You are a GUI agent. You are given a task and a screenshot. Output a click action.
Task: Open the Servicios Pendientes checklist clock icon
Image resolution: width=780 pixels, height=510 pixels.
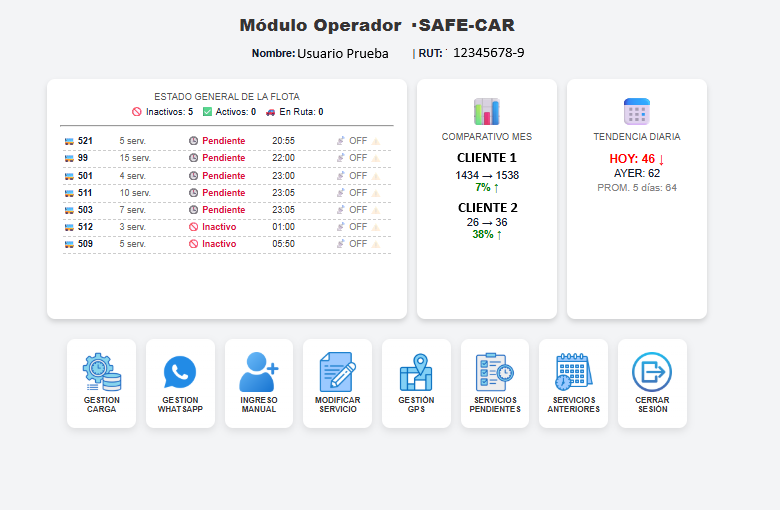pyautogui.click(x=494, y=372)
